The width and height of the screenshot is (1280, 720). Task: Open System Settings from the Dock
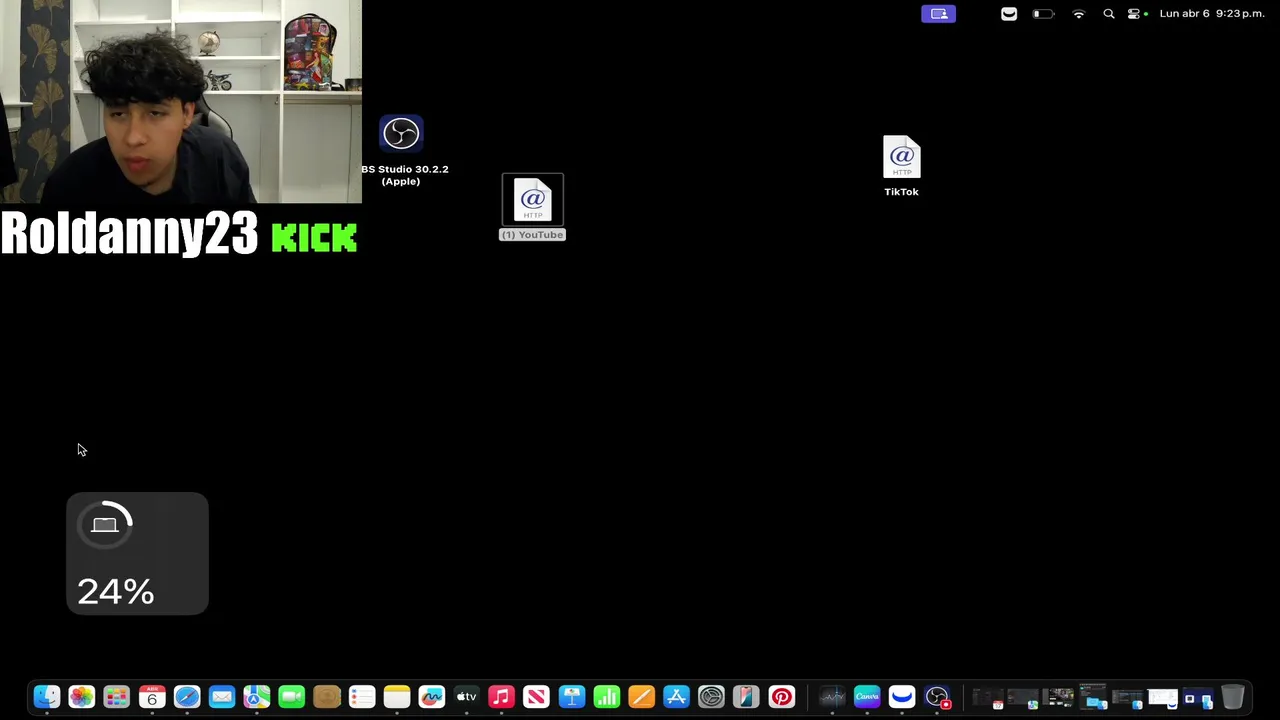tap(712, 697)
